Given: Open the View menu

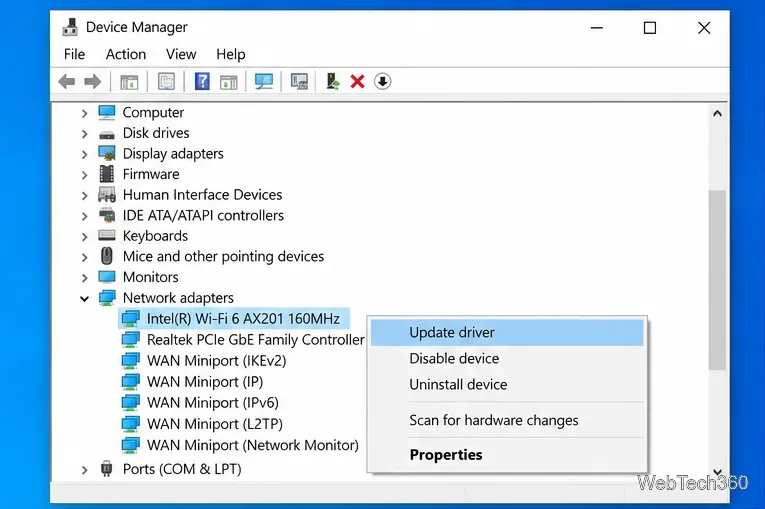Looking at the screenshot, I should click(181, 54).
